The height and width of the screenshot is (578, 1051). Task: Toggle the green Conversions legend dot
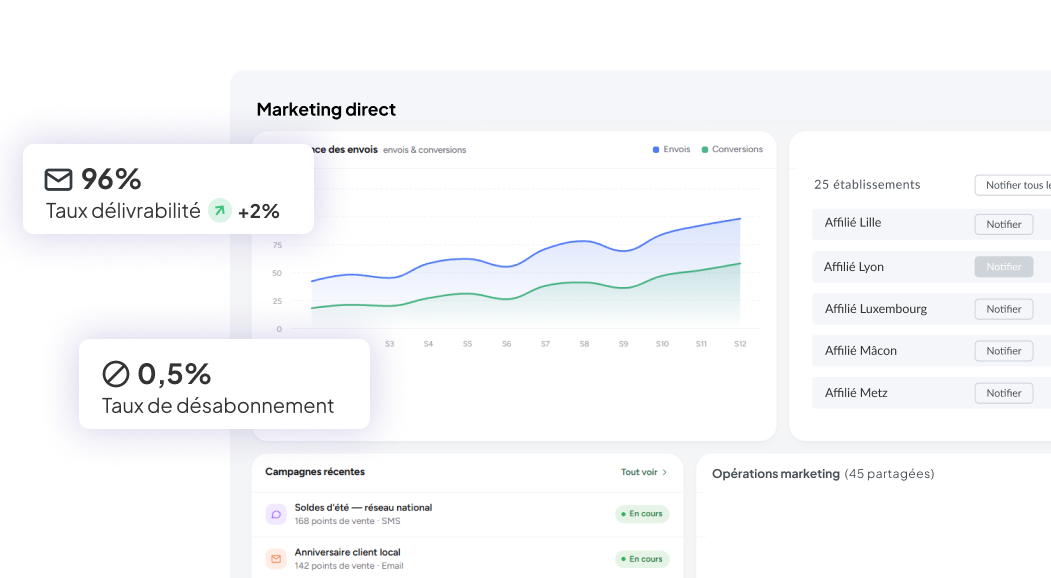tap(704, 150)
